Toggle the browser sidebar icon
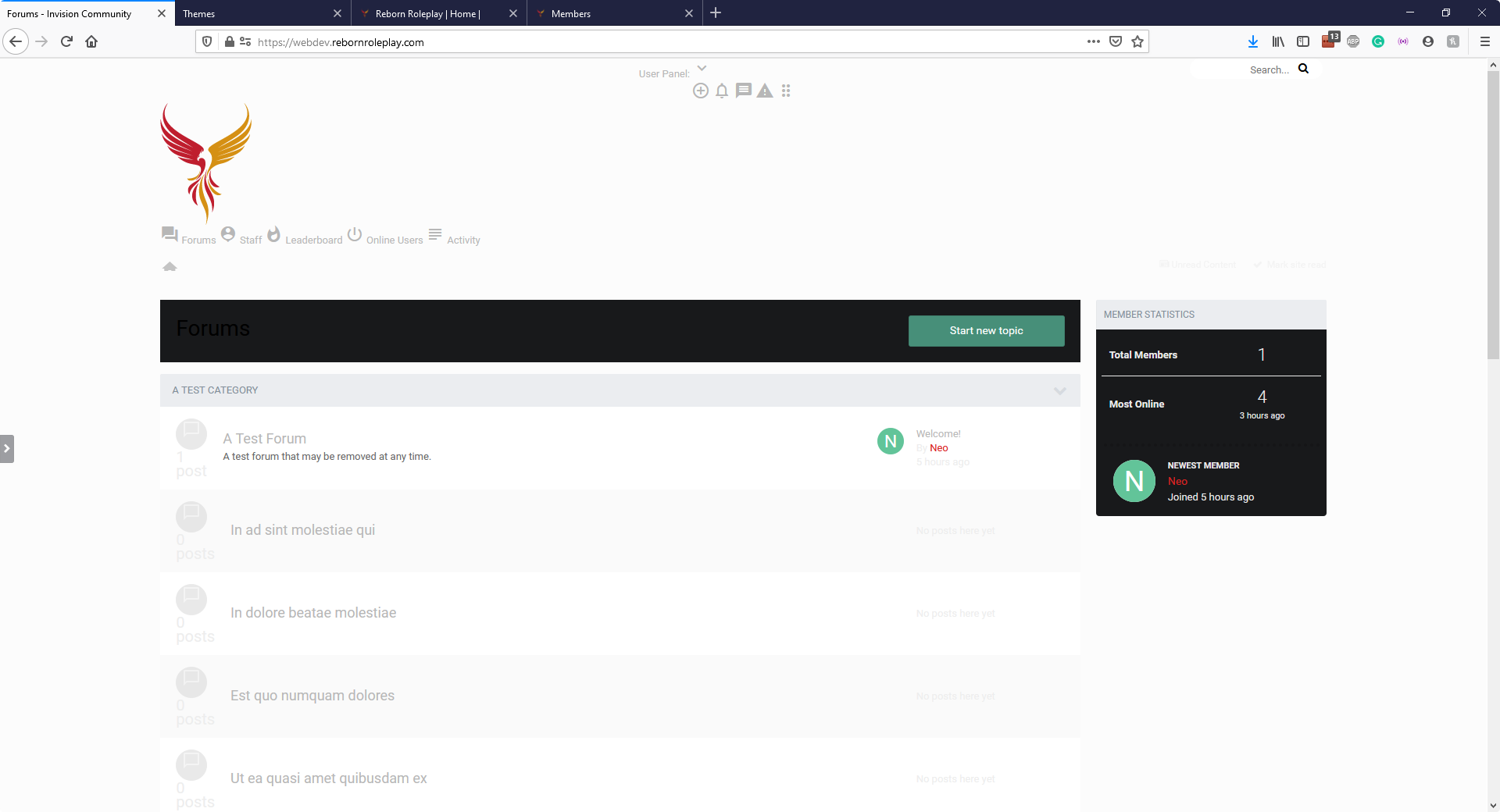The height and width of the screenshot is (812, 1500). pyautogui.click(x=1303, y=41)
